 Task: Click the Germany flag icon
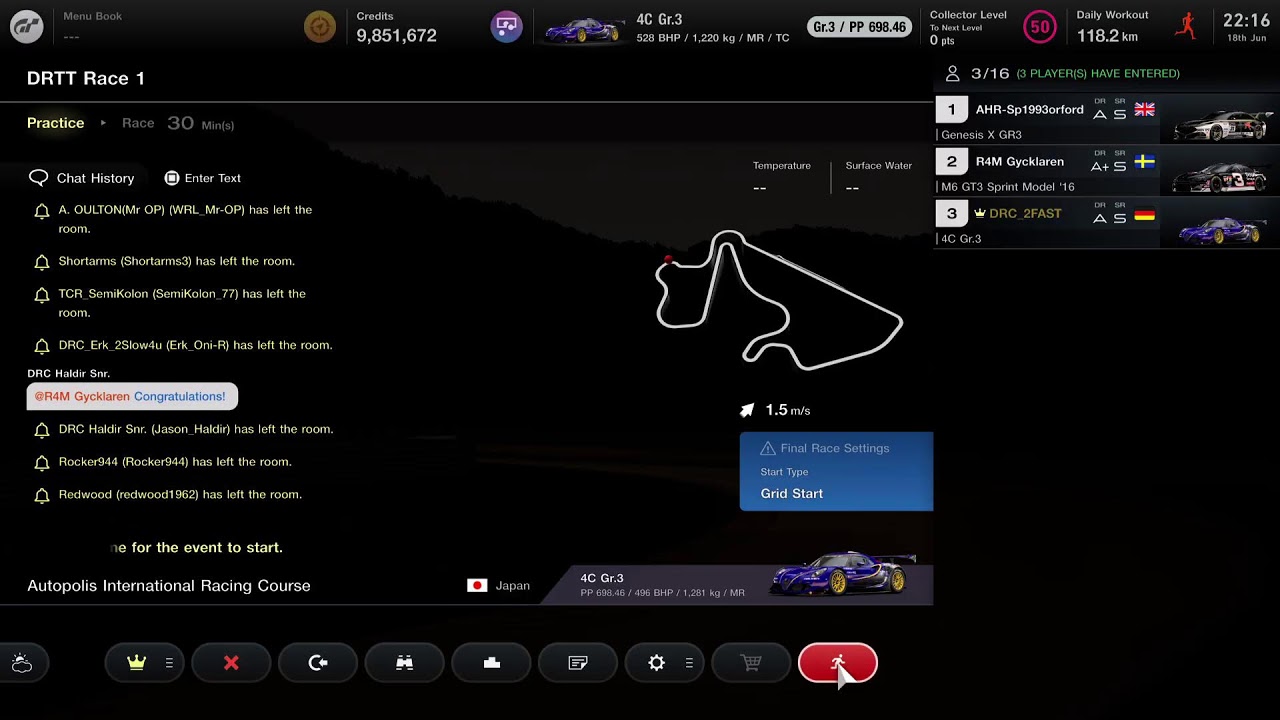point(1145,214)
